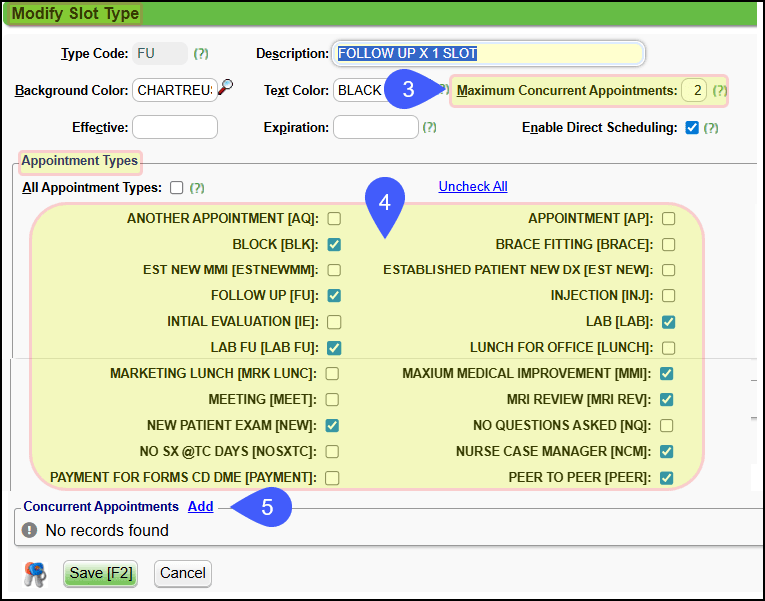This screenshot has width=765, height=601.
Task: Open help (?) for Maximum Concurrent Appointments
Action: pyautogui.click(x=720, y=91)
